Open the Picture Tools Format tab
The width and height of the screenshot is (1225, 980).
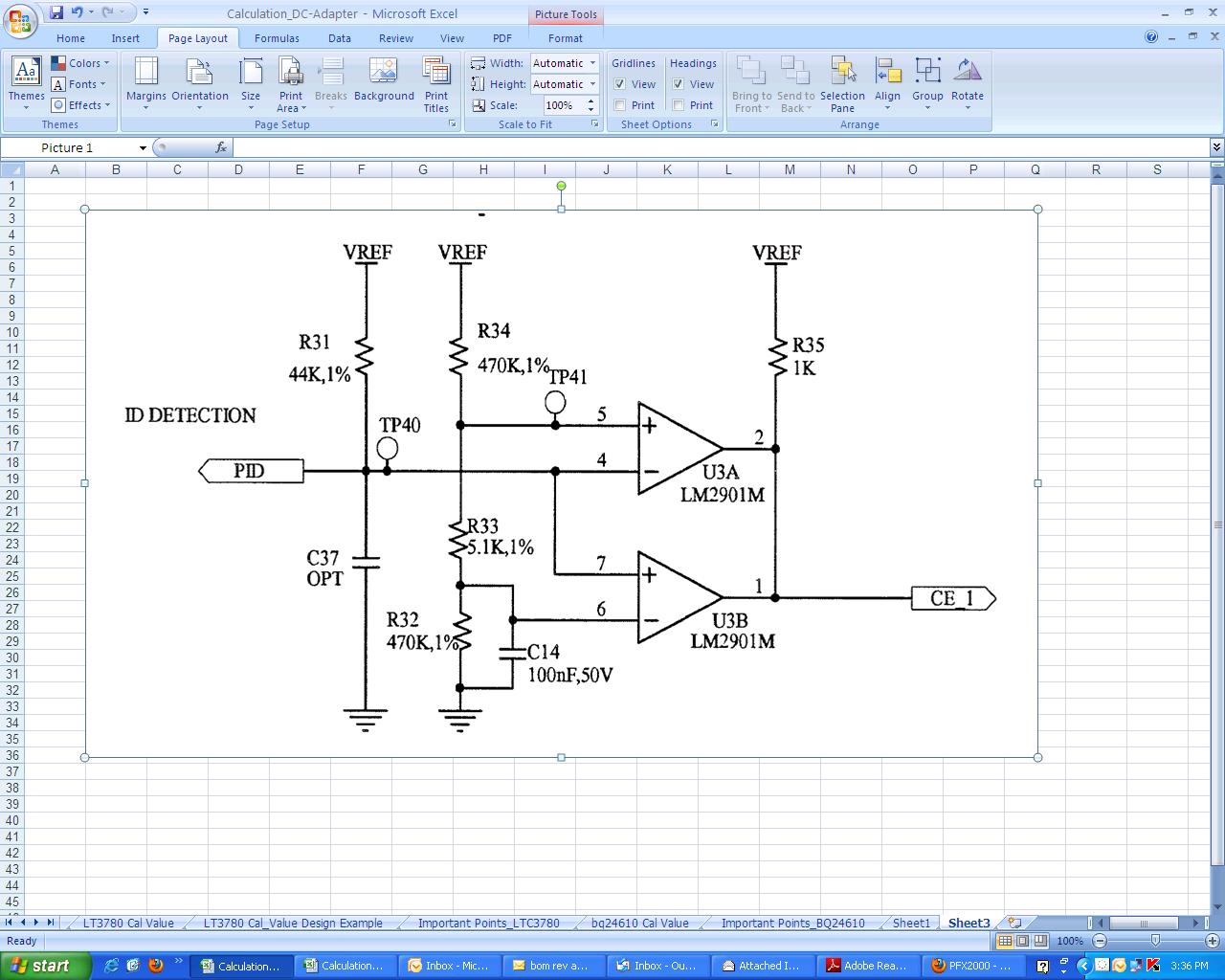click(566, 38)
